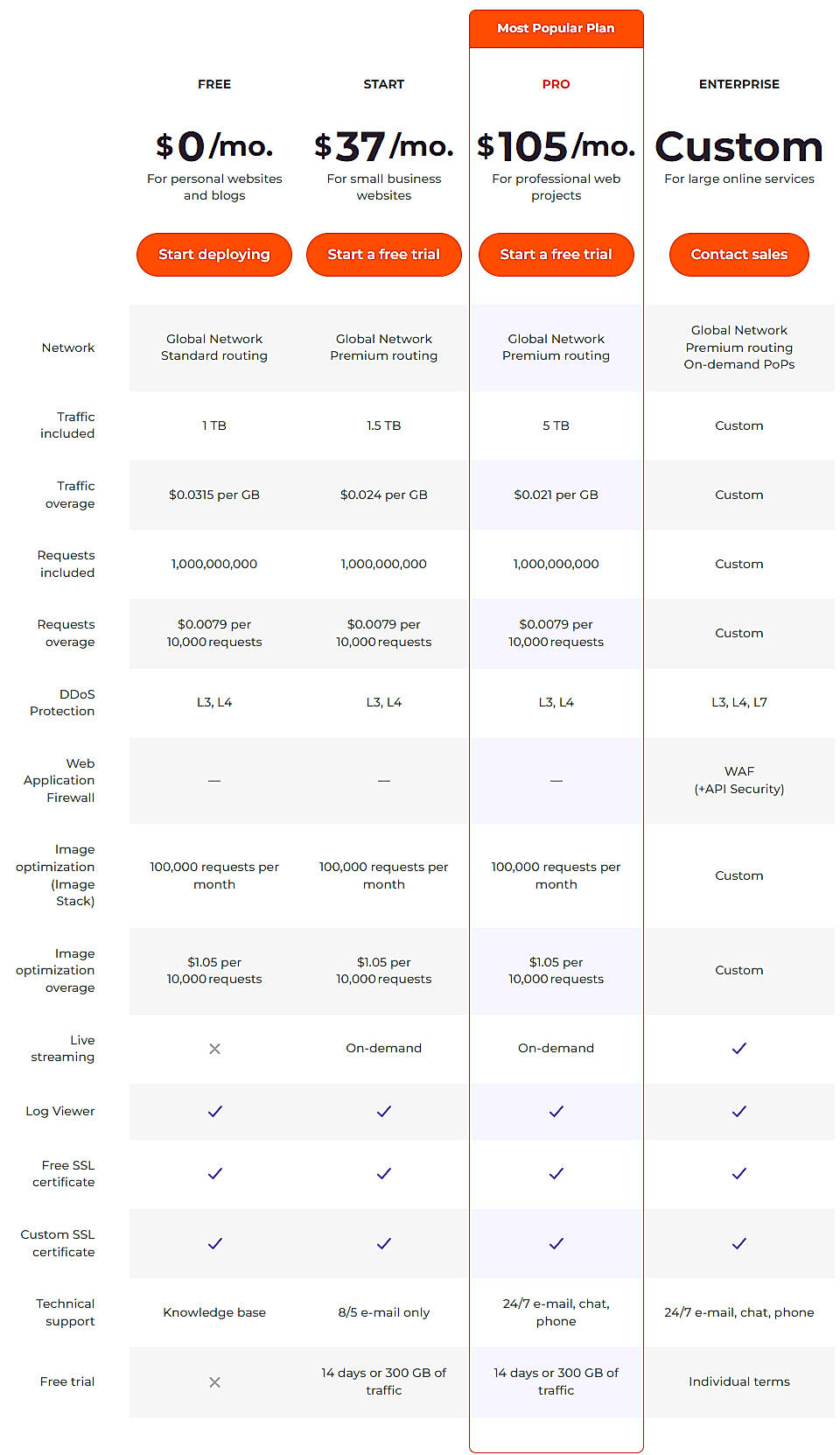Click Contact sales for the Enterprise plan
This screenshot has width=840, height=1455.
pos(739,254)
